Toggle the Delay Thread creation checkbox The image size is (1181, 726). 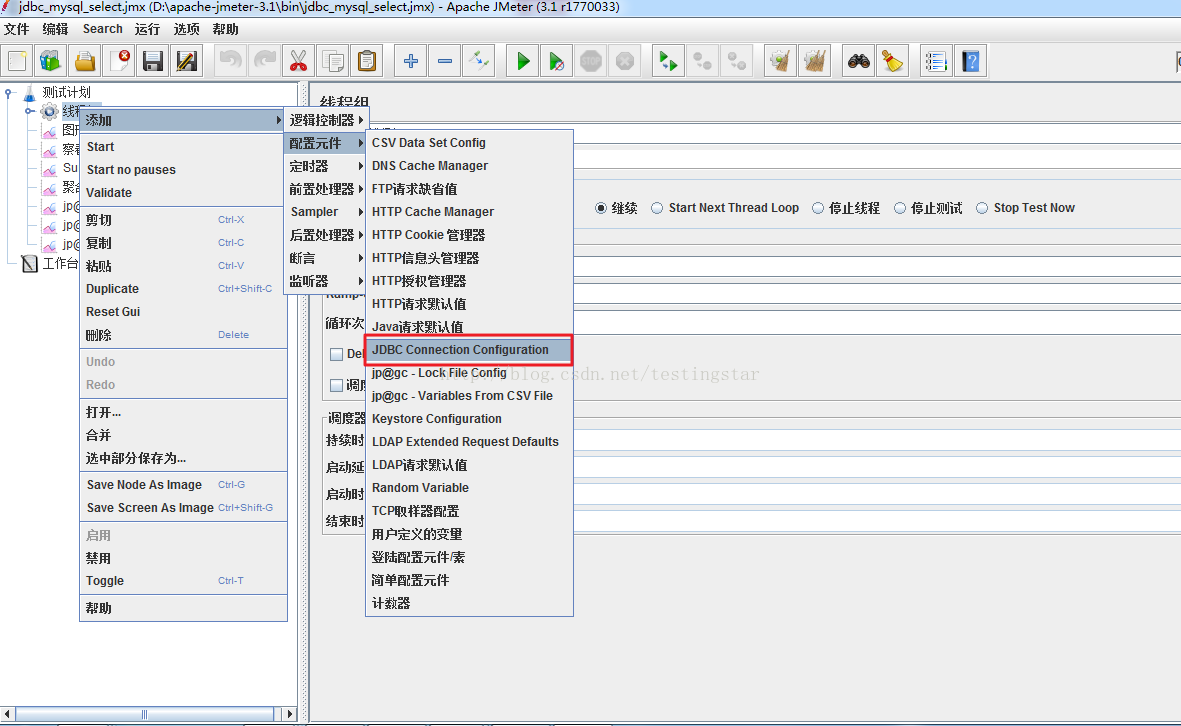(337, 354)
